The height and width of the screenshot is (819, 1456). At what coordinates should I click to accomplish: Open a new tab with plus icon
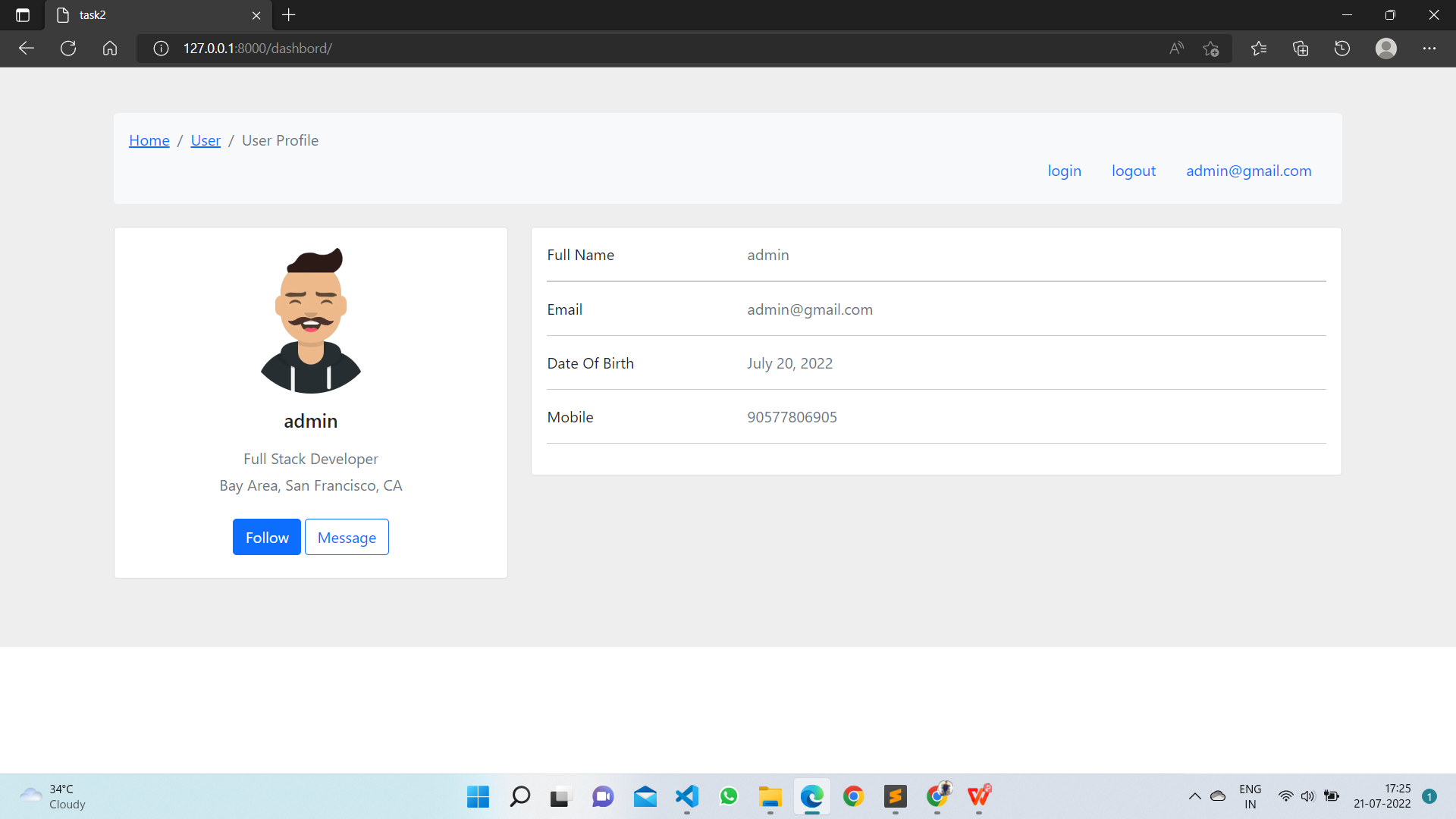pos(289,15)
